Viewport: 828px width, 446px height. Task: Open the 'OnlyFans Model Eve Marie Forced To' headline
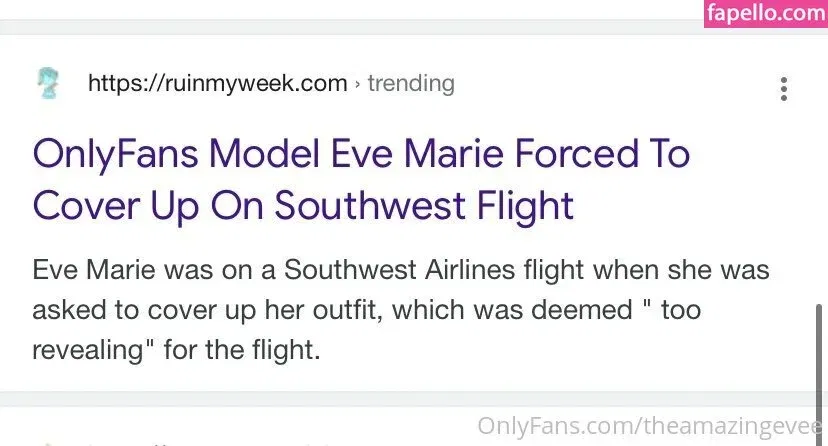361,154
